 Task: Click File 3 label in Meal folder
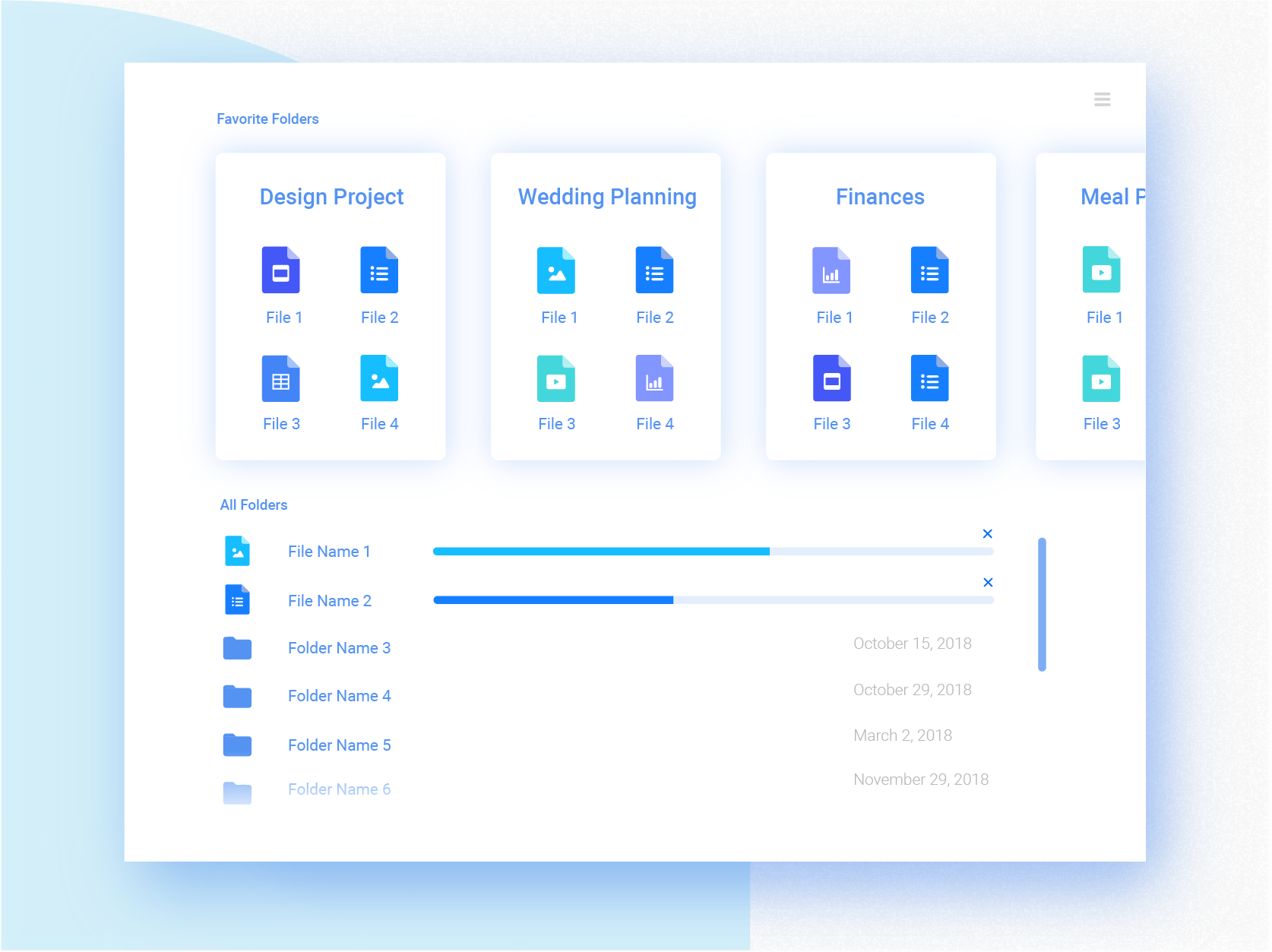tap(1101, 424)
